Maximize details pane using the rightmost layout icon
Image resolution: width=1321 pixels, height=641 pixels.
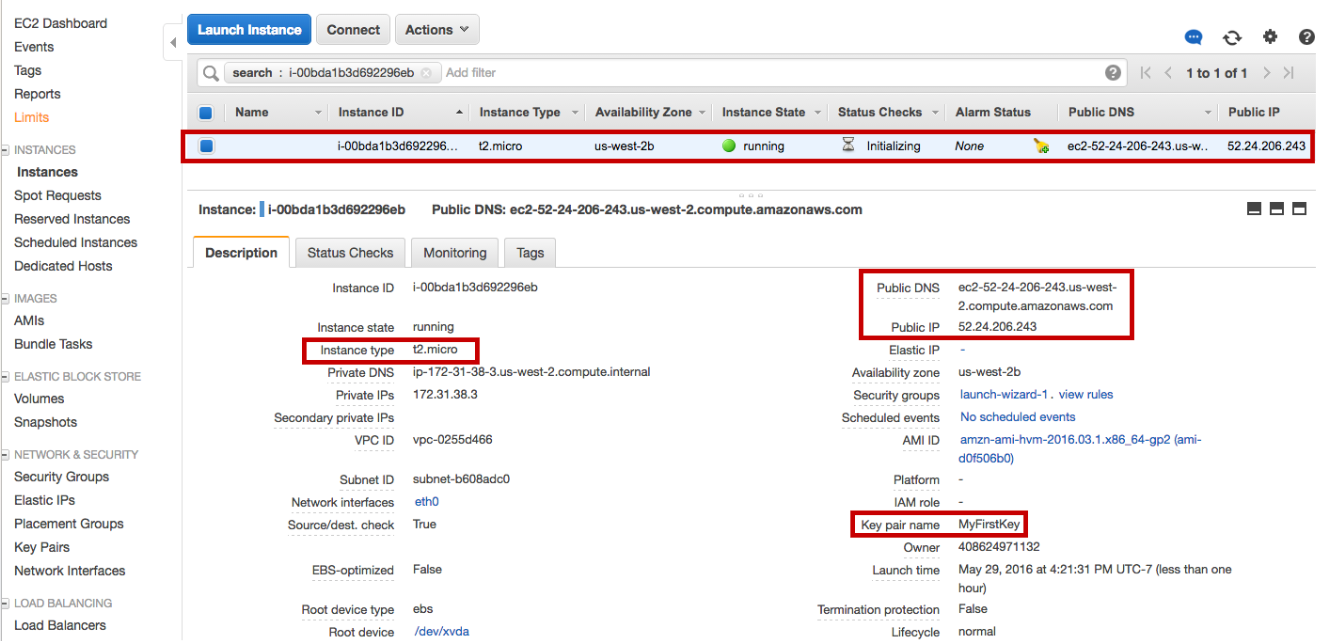[x=1299, y=209]
